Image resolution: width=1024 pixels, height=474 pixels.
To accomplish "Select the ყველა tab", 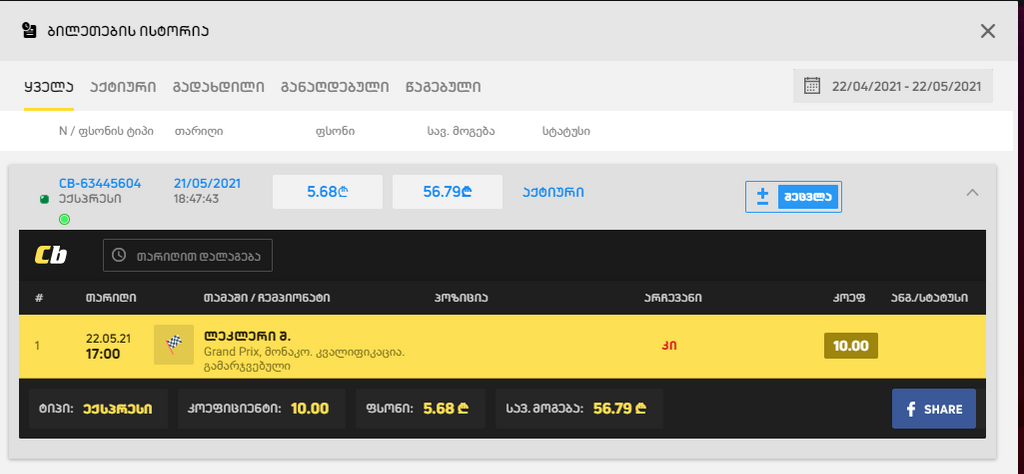I will (x=49, y=87).
